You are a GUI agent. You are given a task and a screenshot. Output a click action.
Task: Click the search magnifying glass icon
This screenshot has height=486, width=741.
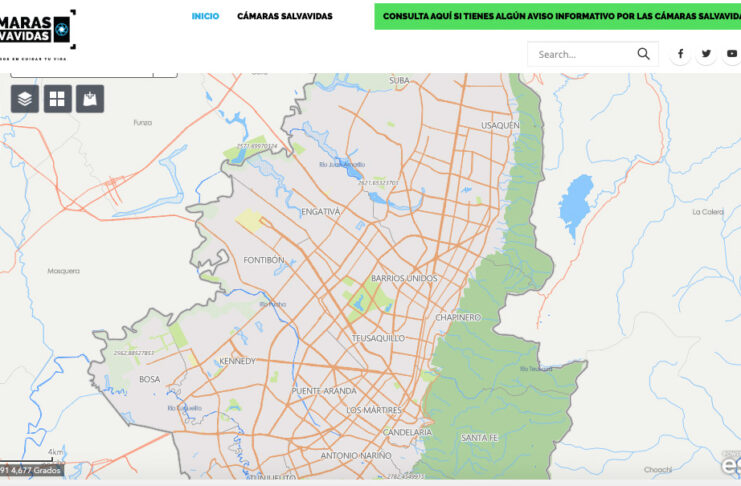[x=644, y=54]
